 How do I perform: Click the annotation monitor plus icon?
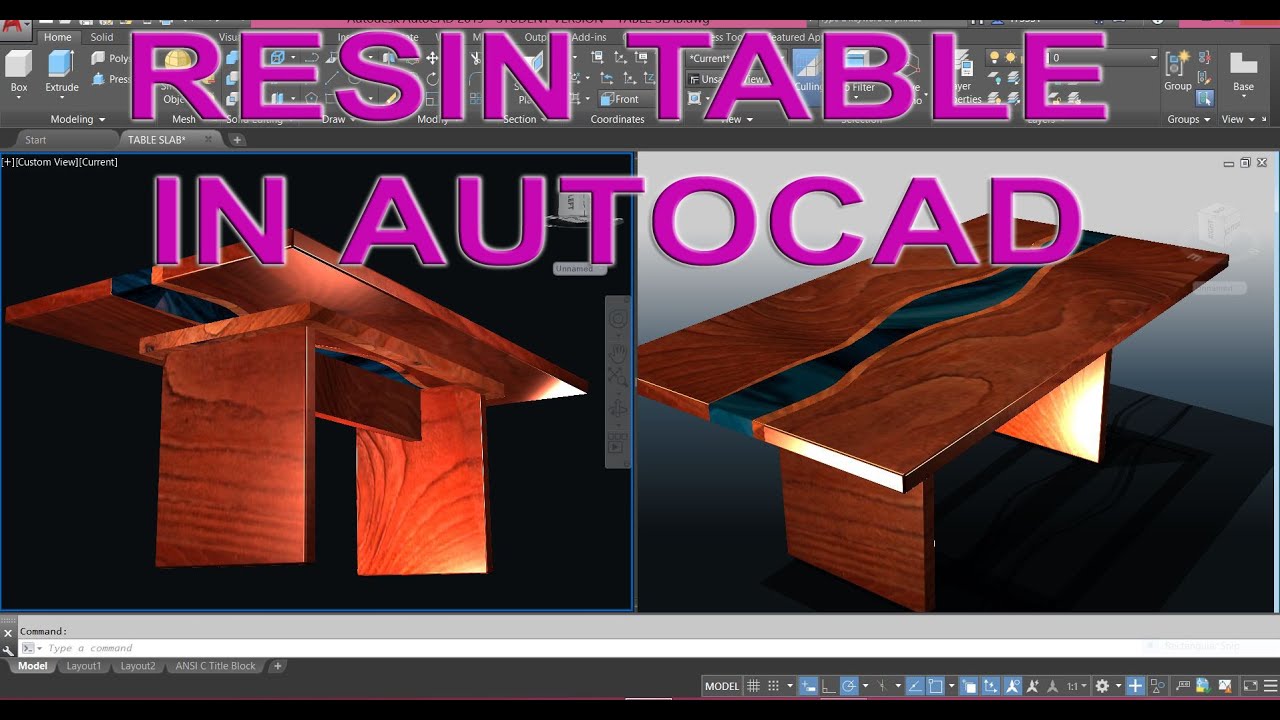tap(1135, 686)
